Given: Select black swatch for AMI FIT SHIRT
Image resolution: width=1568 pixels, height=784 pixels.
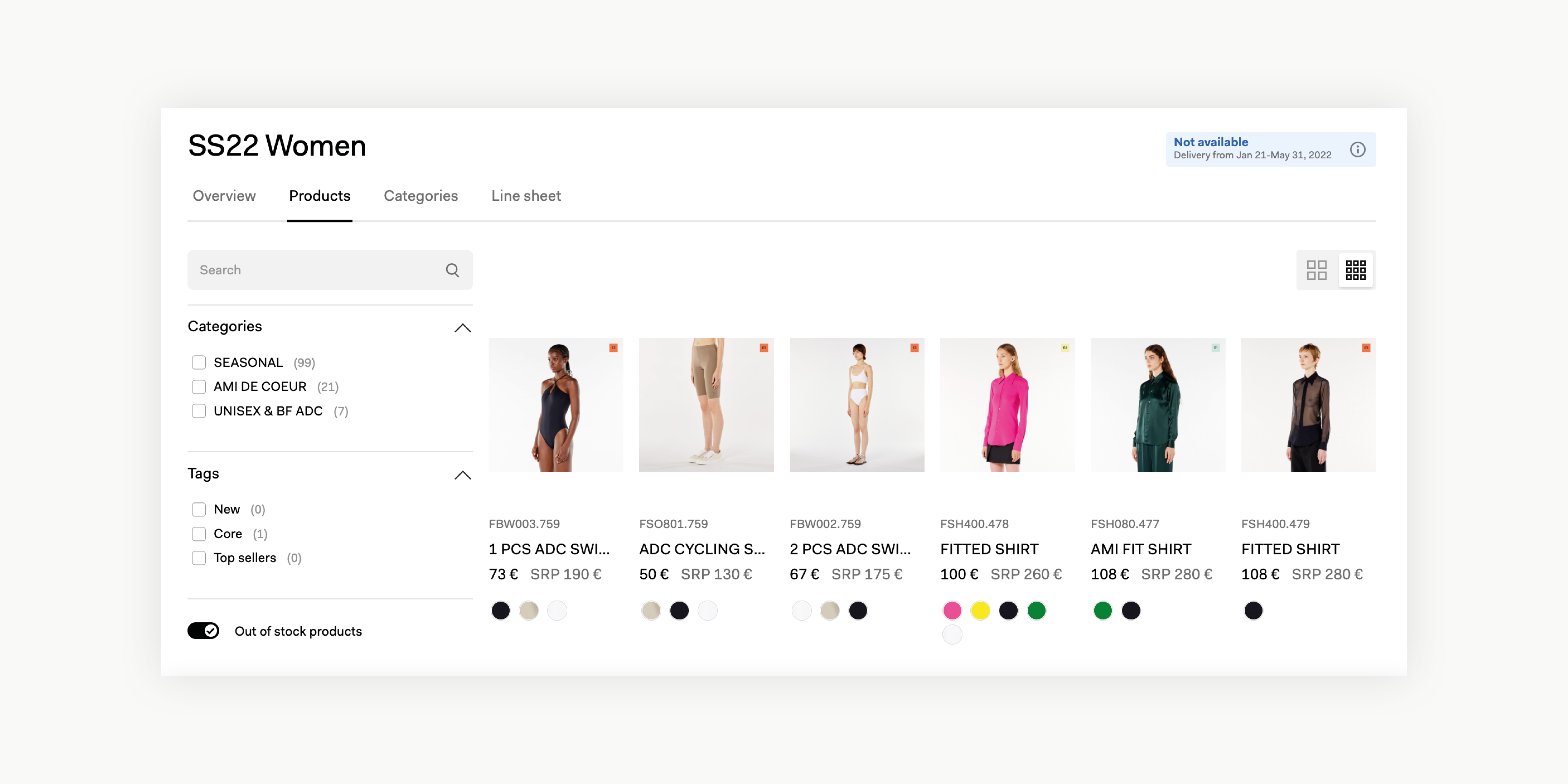Looking at the screenshot, I should pyautogui.click(x=1130, y=610).
